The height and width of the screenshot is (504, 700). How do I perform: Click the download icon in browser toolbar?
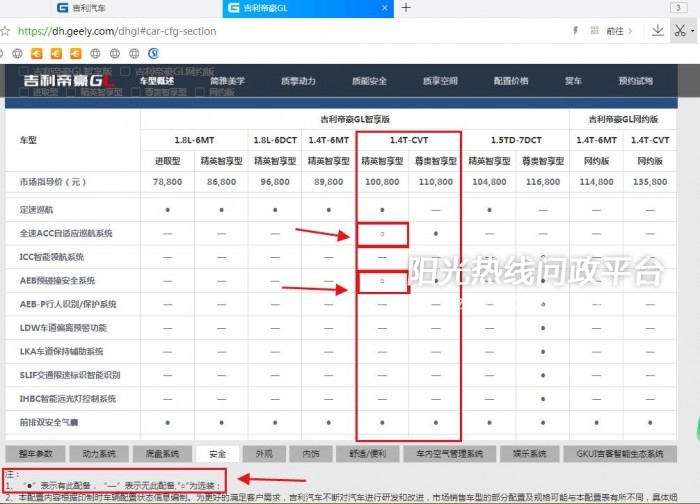pos(657,30)
